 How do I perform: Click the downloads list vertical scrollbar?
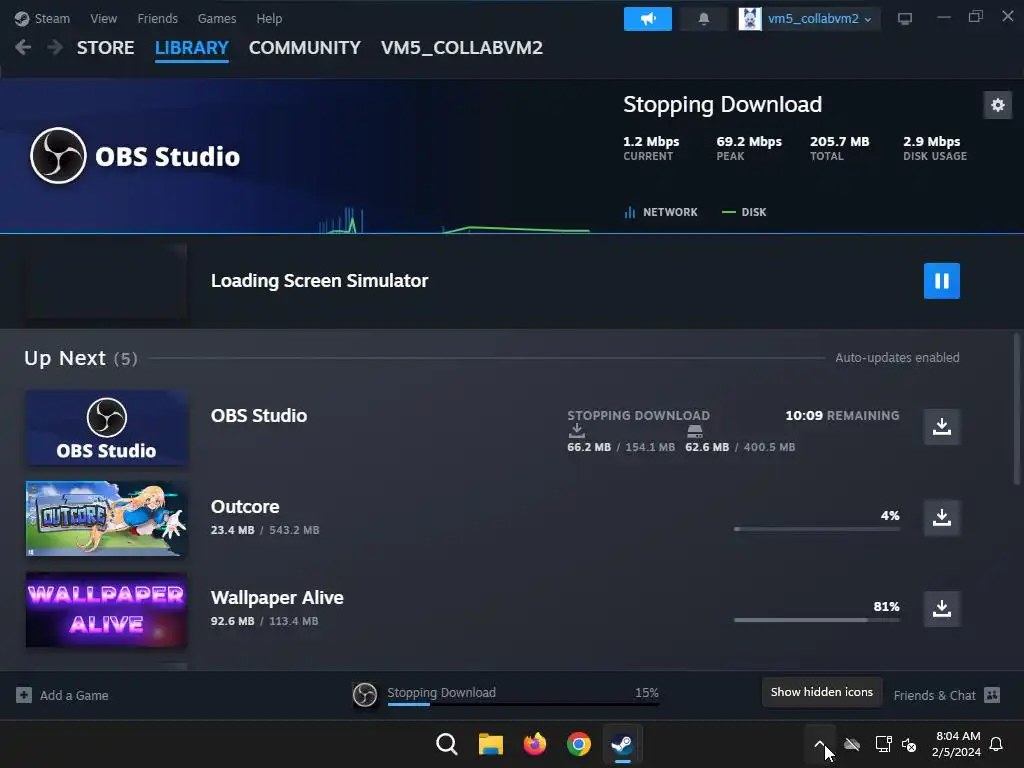1016,409
